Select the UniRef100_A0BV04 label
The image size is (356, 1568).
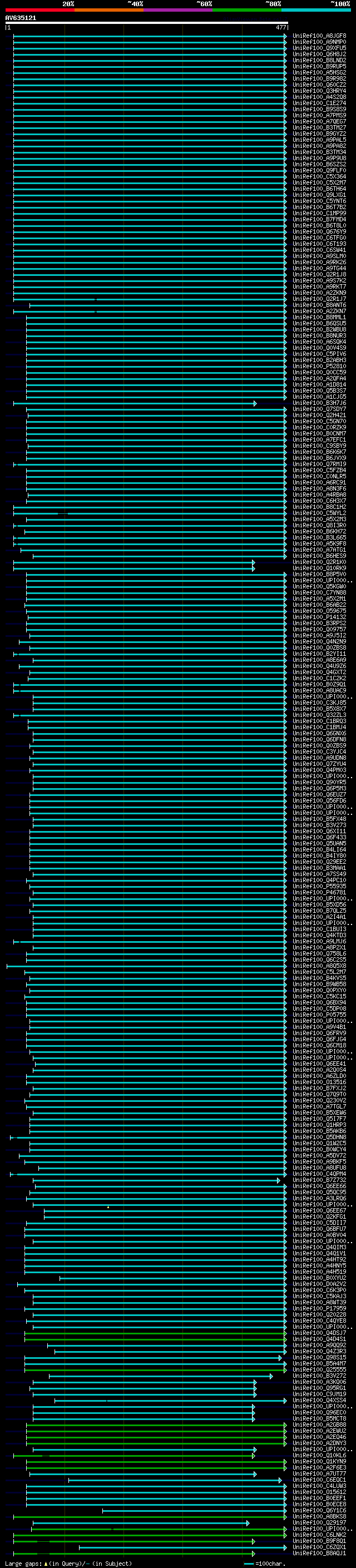(319, 1235)
